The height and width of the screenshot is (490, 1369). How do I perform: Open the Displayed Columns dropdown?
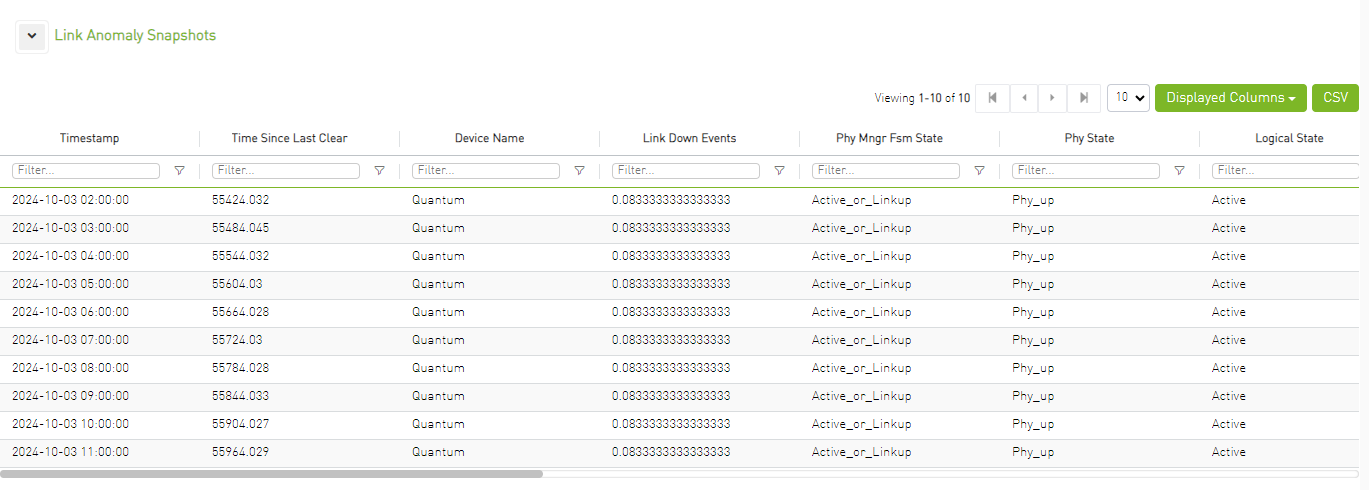pos(1230,98)
